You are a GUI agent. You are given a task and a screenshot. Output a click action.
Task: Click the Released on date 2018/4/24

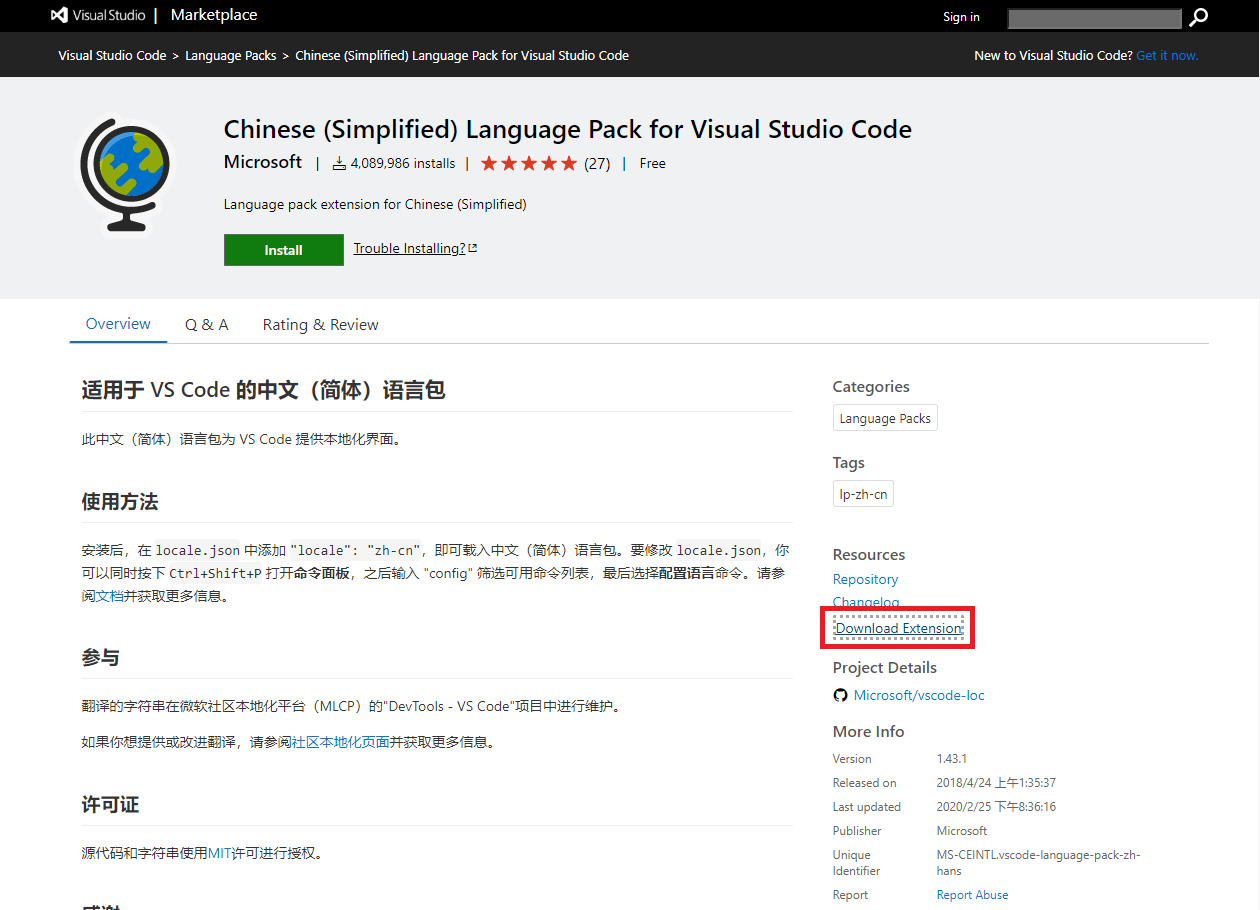(996, 783)
